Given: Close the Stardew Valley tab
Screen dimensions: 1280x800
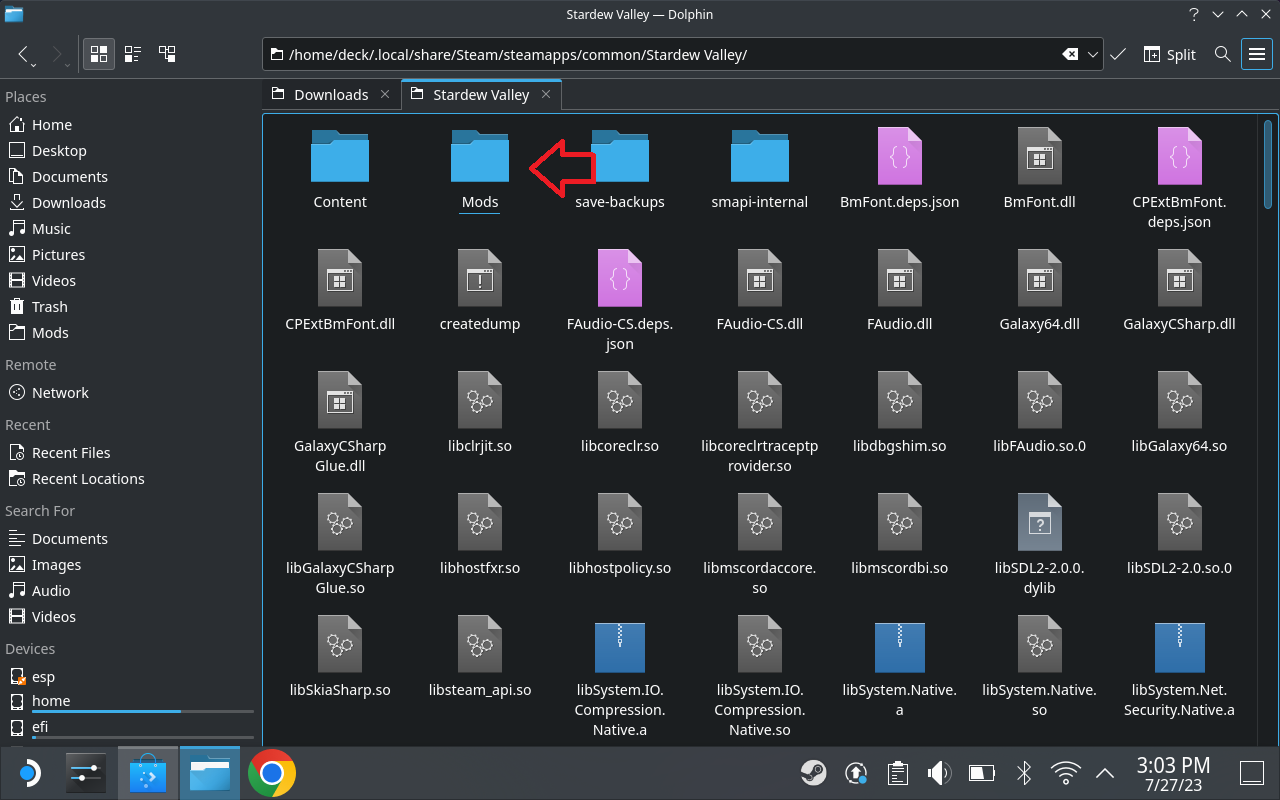Looking at the screenshot, I should (x=546, y=95).
